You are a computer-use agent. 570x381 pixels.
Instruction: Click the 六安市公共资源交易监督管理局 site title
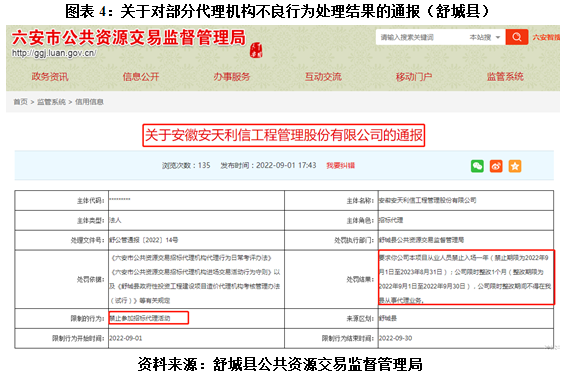pyautogui.click(x=129, y=38)
